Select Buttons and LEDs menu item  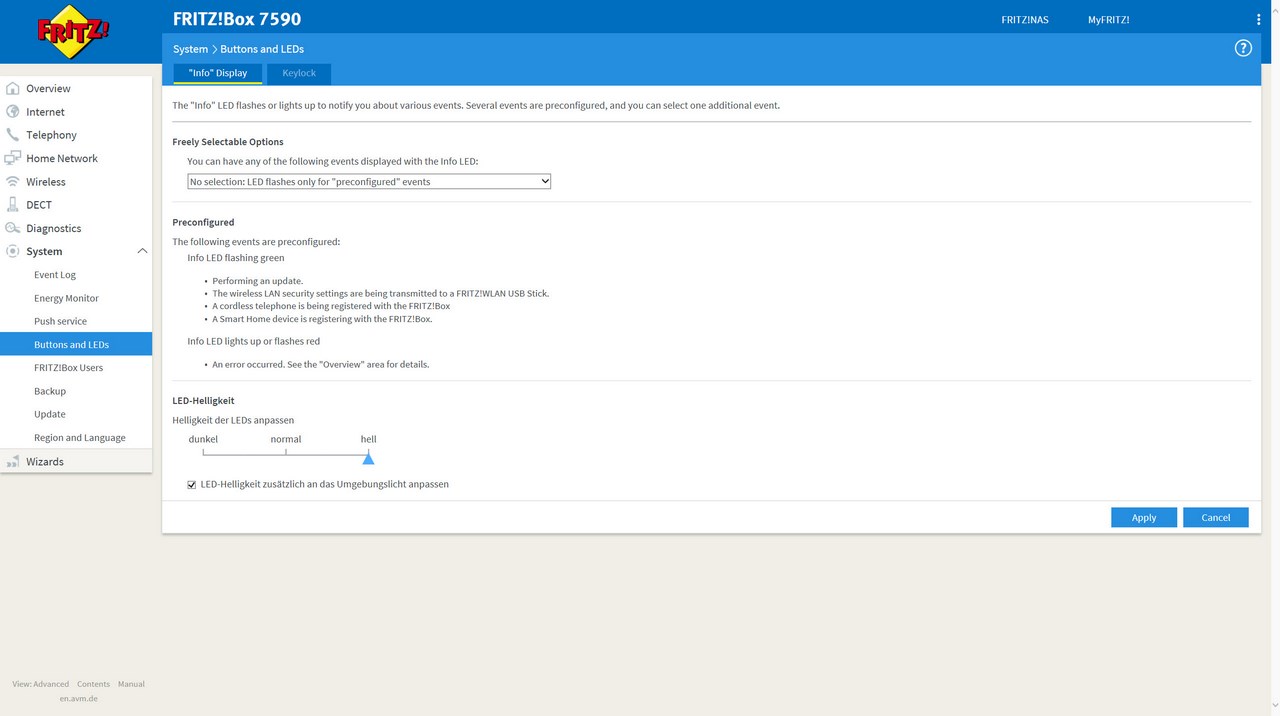coord(76,344)
